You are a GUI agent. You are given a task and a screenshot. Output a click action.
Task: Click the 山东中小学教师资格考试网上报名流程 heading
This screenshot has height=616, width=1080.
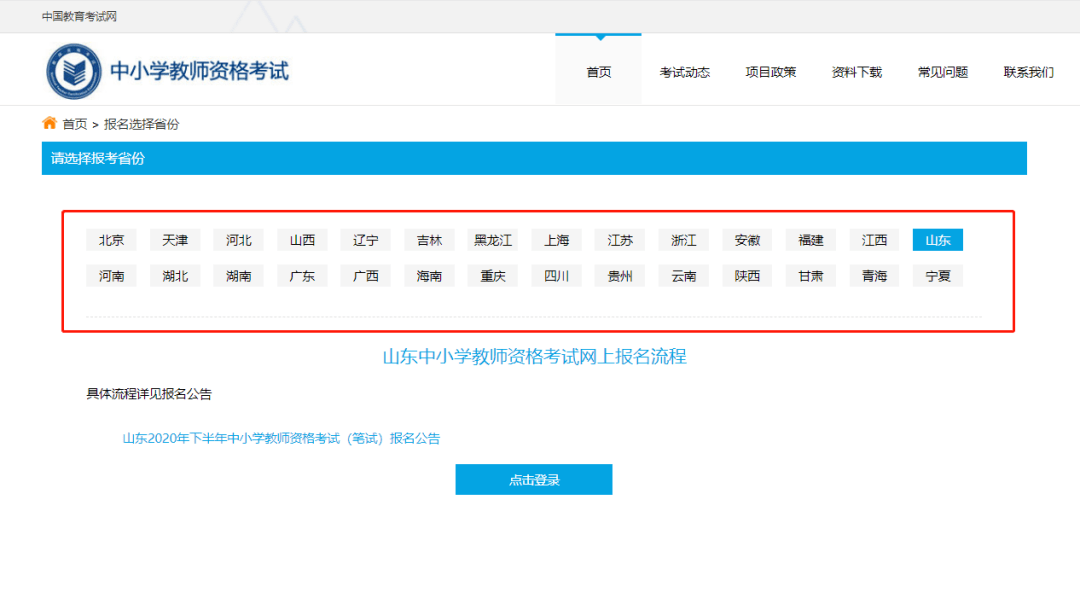[534, 356]
